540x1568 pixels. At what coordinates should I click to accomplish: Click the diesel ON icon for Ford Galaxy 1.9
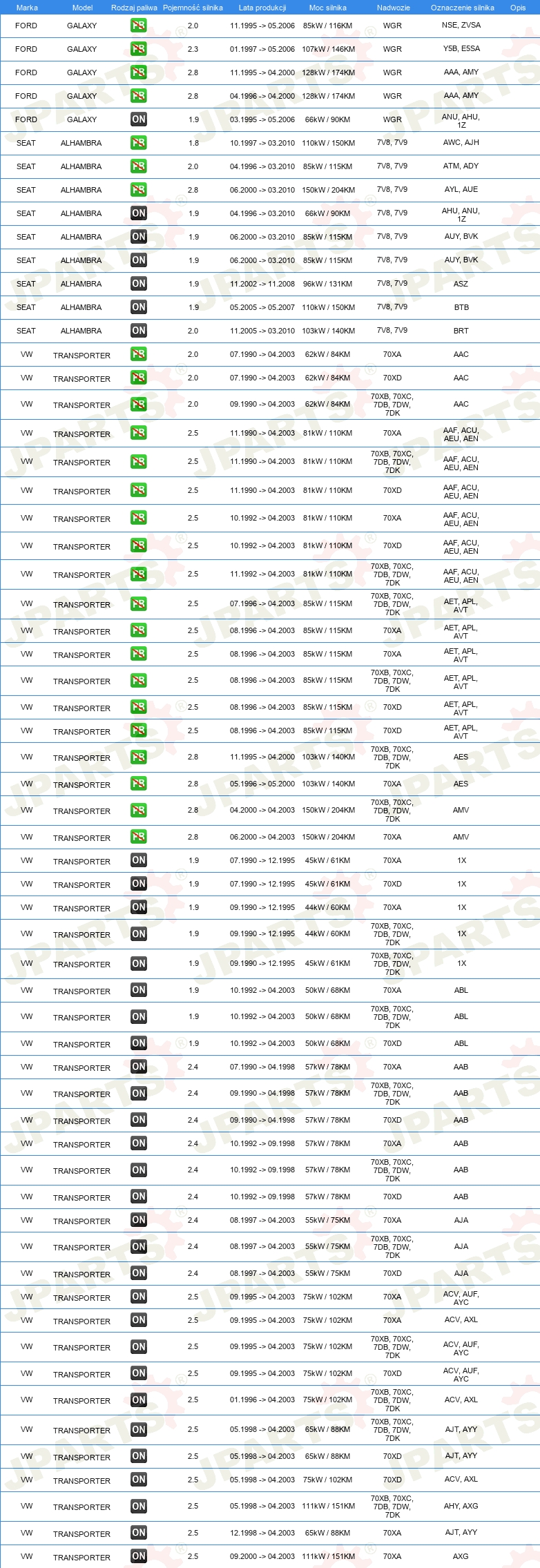tap(138, 119)
